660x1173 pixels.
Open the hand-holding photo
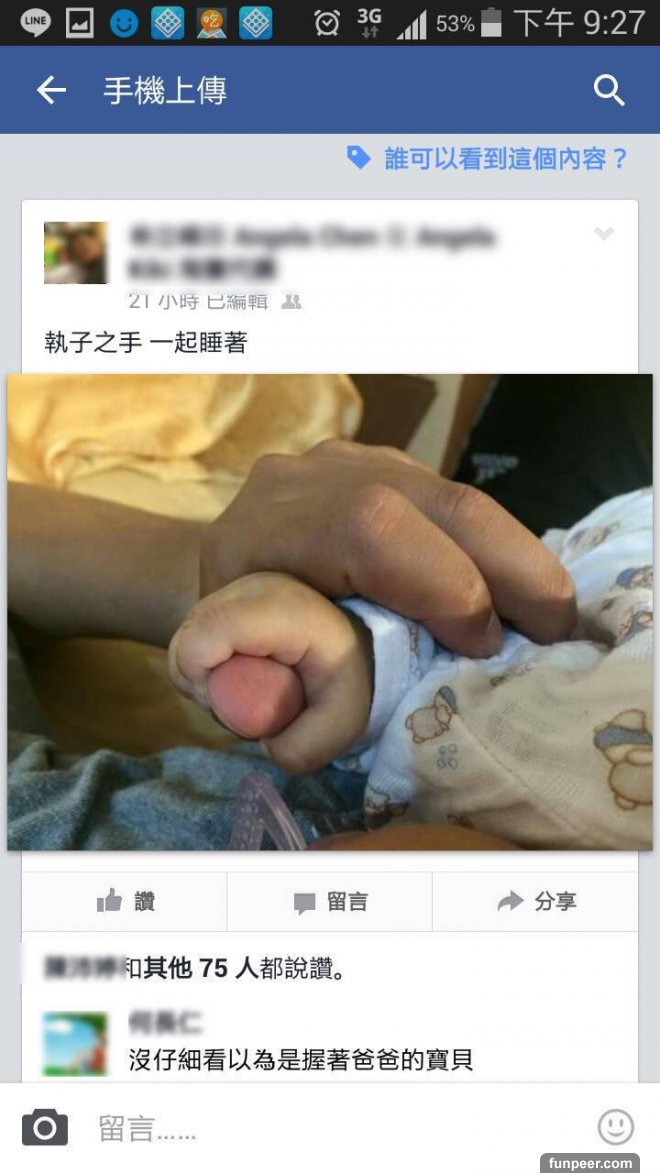pos(330,612)
